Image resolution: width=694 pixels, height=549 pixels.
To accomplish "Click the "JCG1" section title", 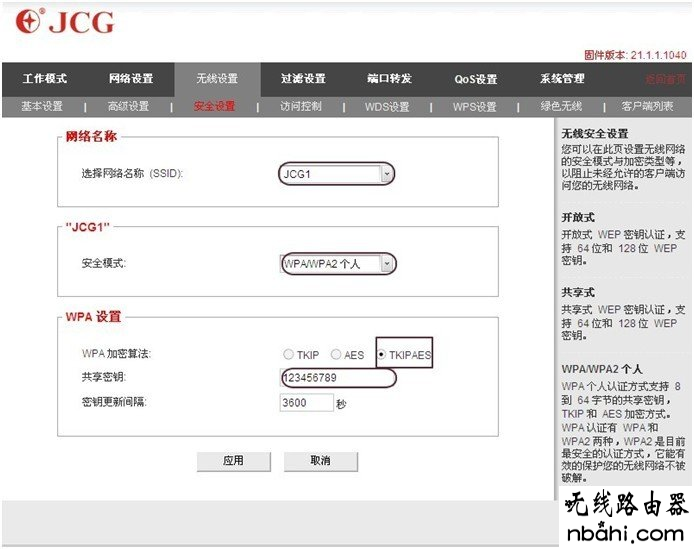I will (88, 227).
